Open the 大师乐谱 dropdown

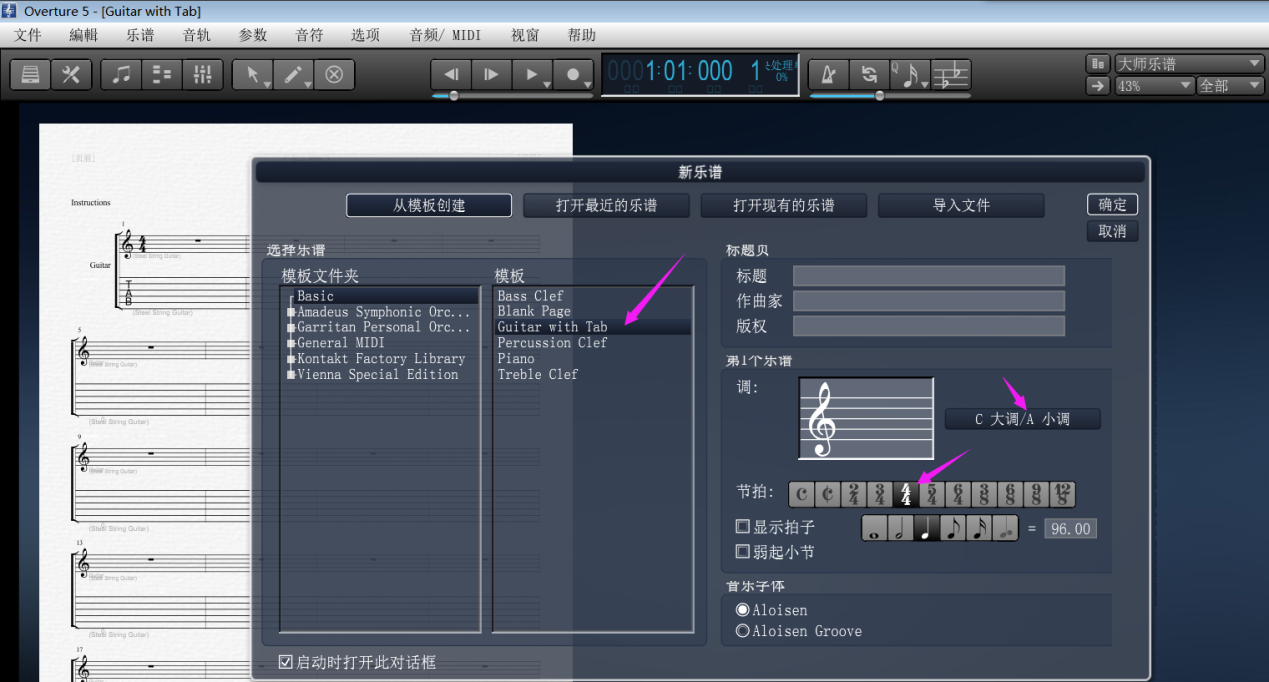click(1188, 62)
